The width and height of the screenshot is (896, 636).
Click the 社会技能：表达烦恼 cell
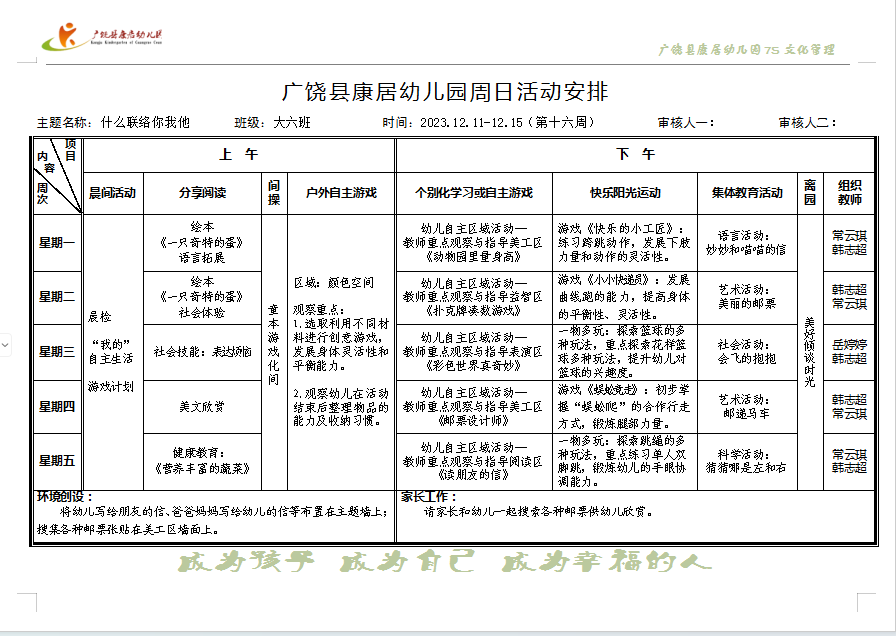(202, 352)
